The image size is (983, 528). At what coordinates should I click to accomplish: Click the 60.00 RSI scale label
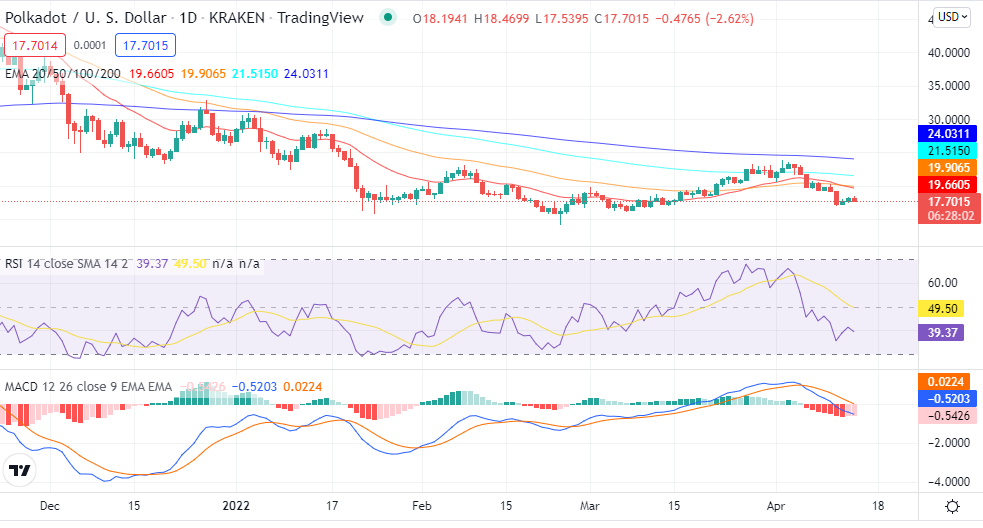(942, 283)
